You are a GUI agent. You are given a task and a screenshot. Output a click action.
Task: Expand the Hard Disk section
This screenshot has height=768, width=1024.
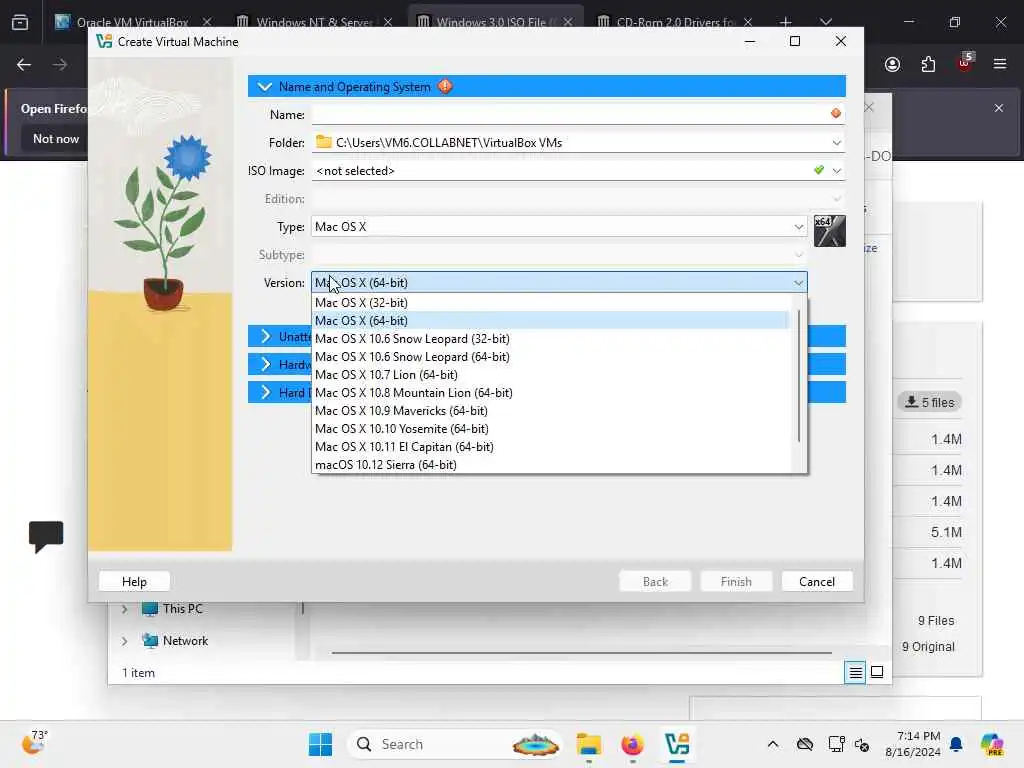[265, 392]
